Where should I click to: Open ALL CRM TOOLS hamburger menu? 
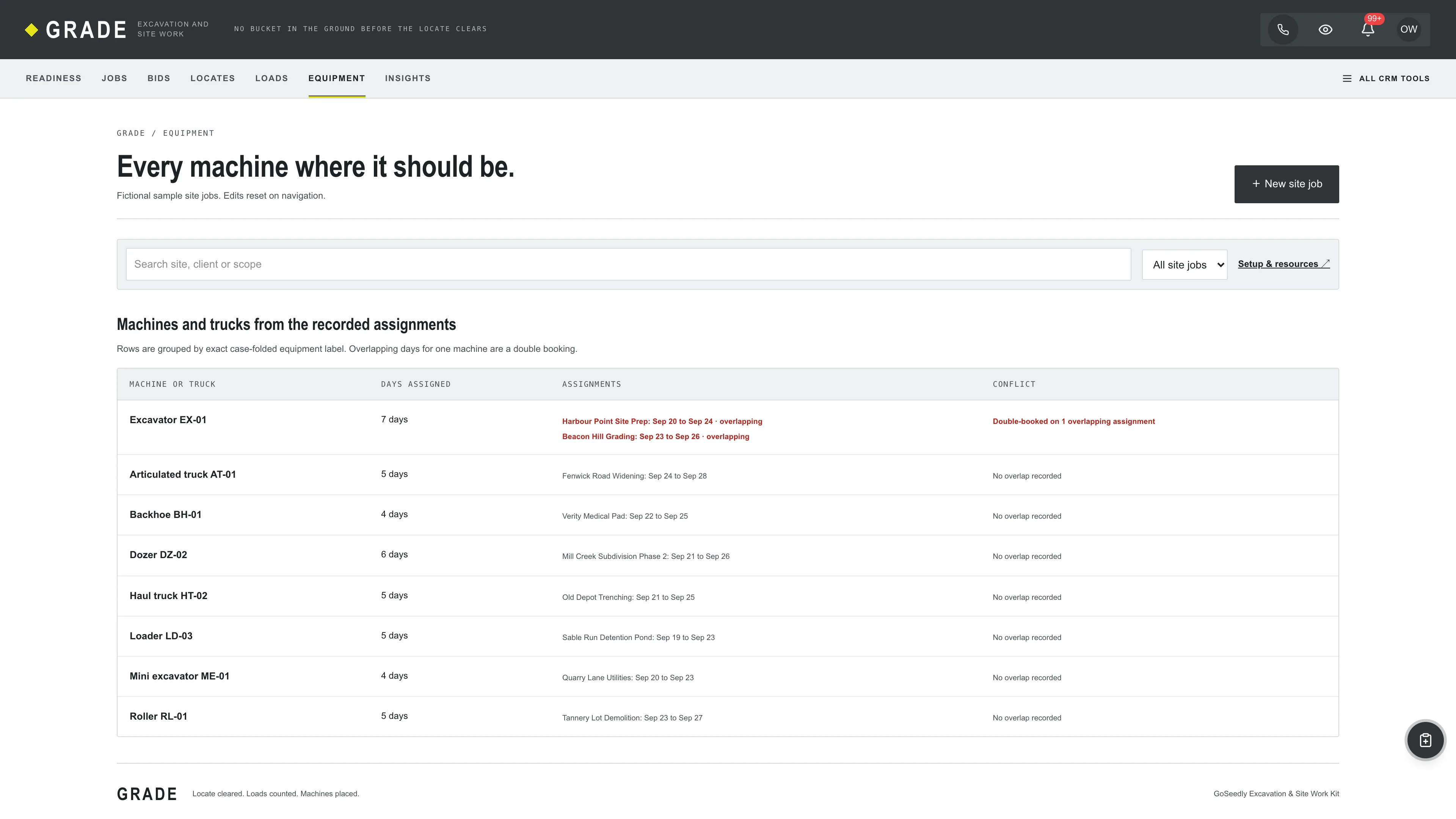[1386, 78]
